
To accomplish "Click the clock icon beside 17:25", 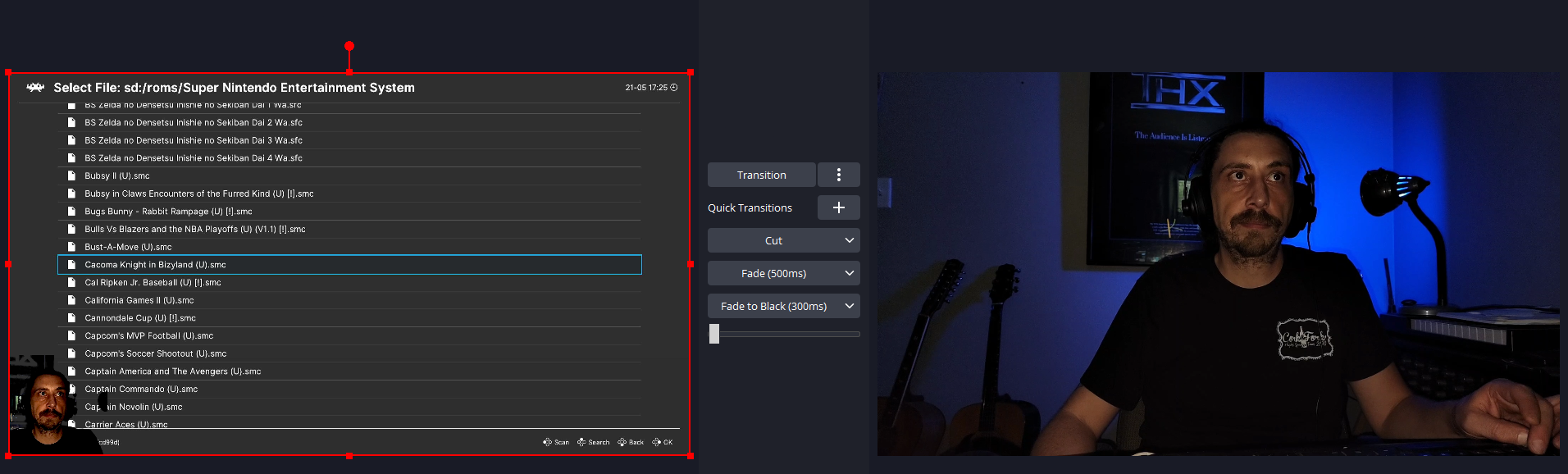I will (674, 87).
